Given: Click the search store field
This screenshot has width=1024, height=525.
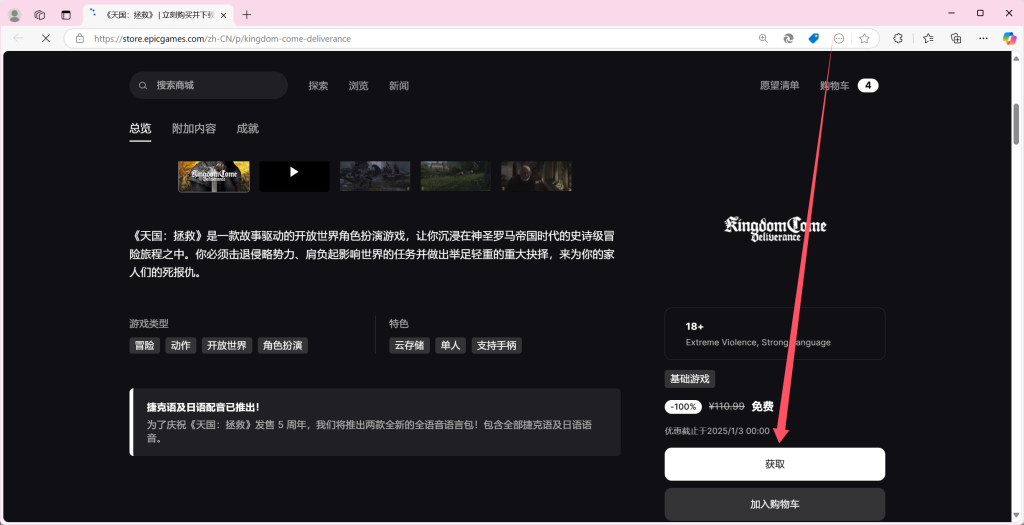Looking at the screenshot, I should [x=208, y=86].
